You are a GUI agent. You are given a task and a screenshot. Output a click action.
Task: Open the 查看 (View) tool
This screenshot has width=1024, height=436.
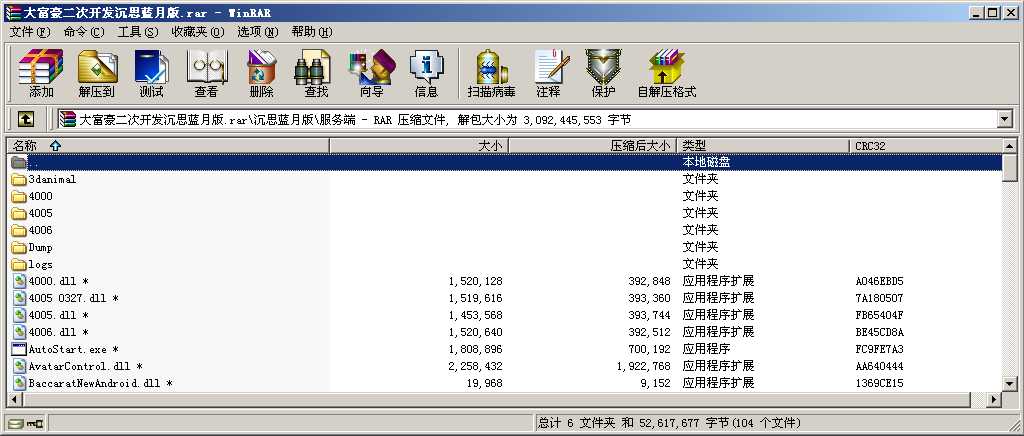(x=207, y=73)
